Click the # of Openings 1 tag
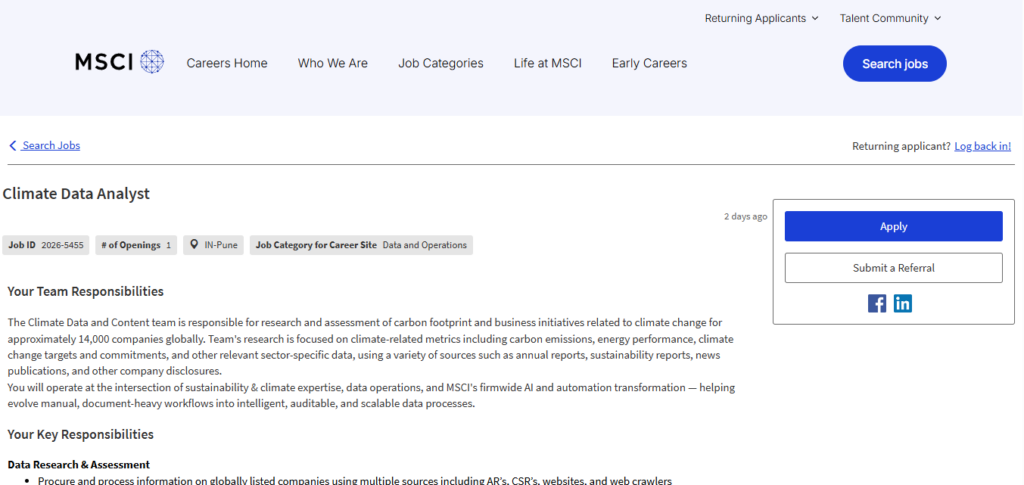1024x485 pixels. click(x=136, y=245)
